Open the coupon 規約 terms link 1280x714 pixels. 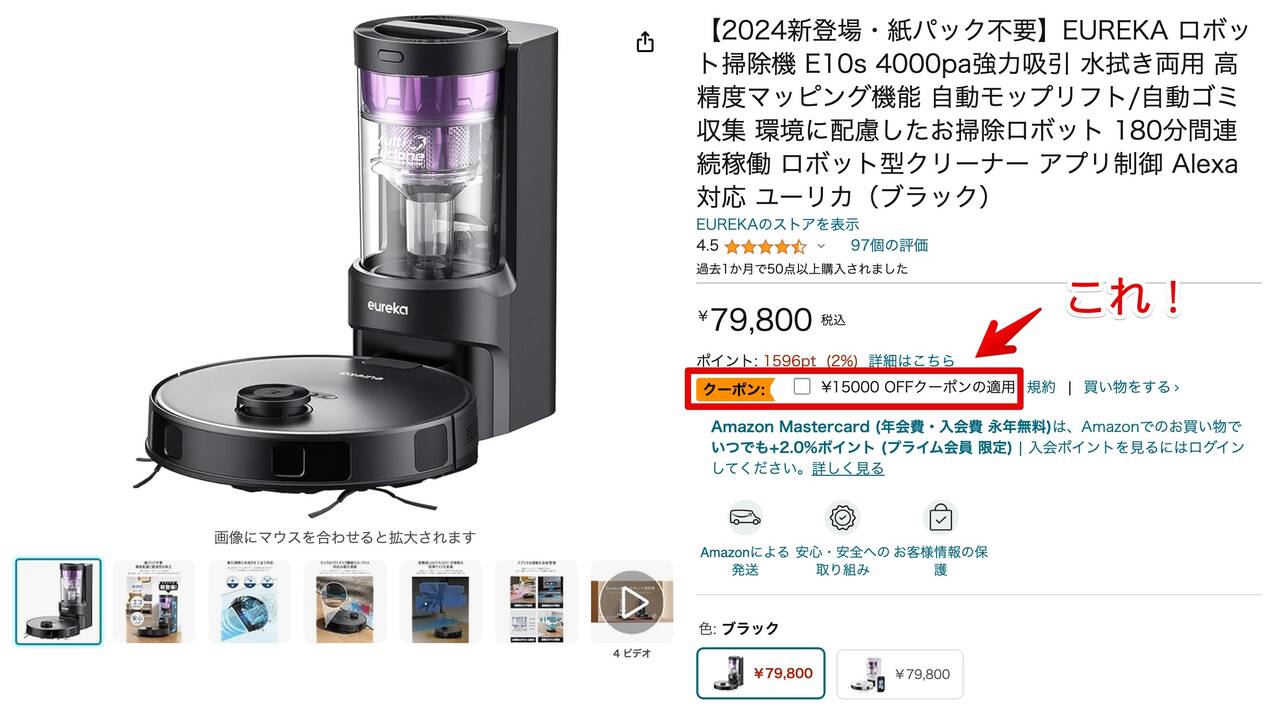[x=1041, y=387]
